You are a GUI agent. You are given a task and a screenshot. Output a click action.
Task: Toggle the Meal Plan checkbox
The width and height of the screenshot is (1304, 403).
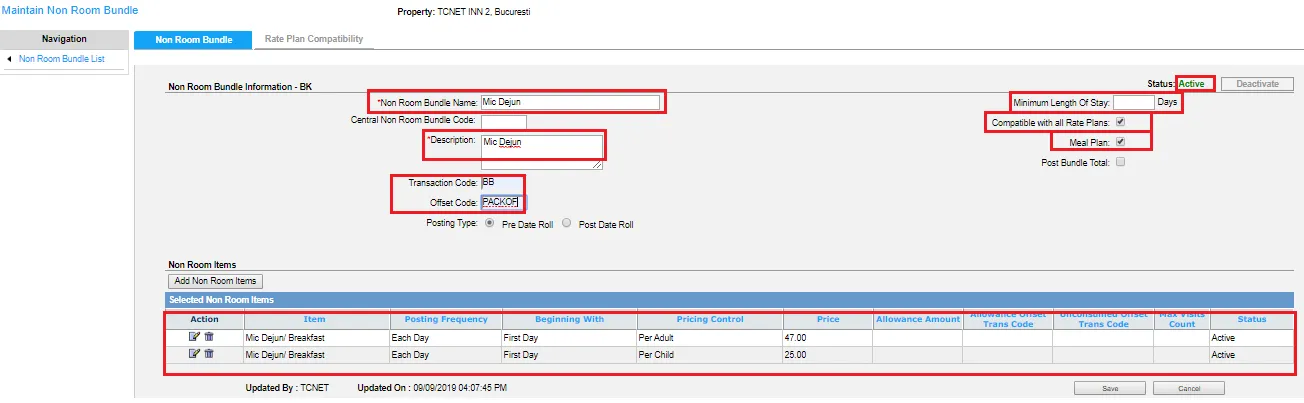click(1121, 142)
